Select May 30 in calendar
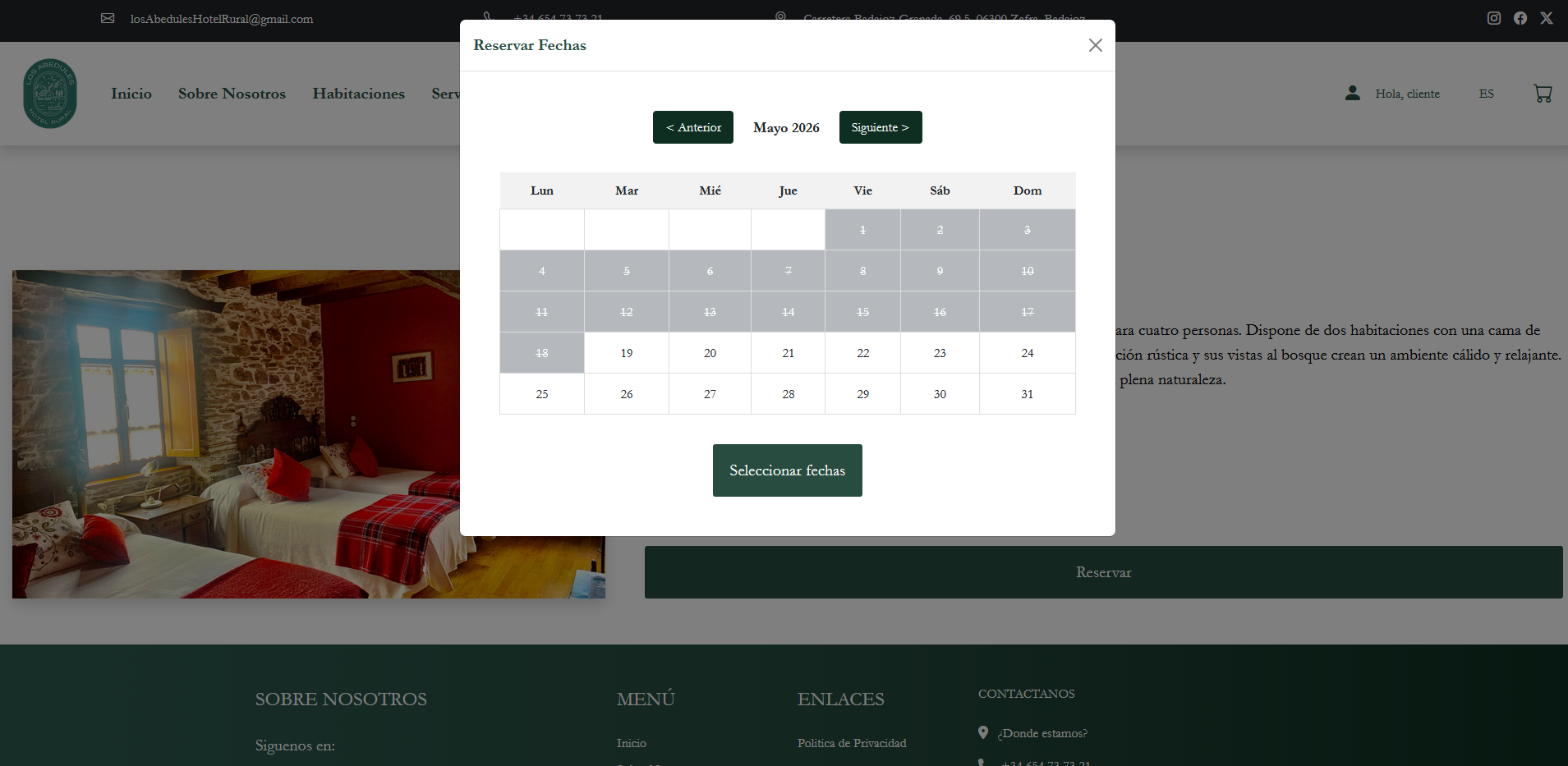Image resolution: width=1568 pixels, height=766 pixels. (x=940, y=394)
